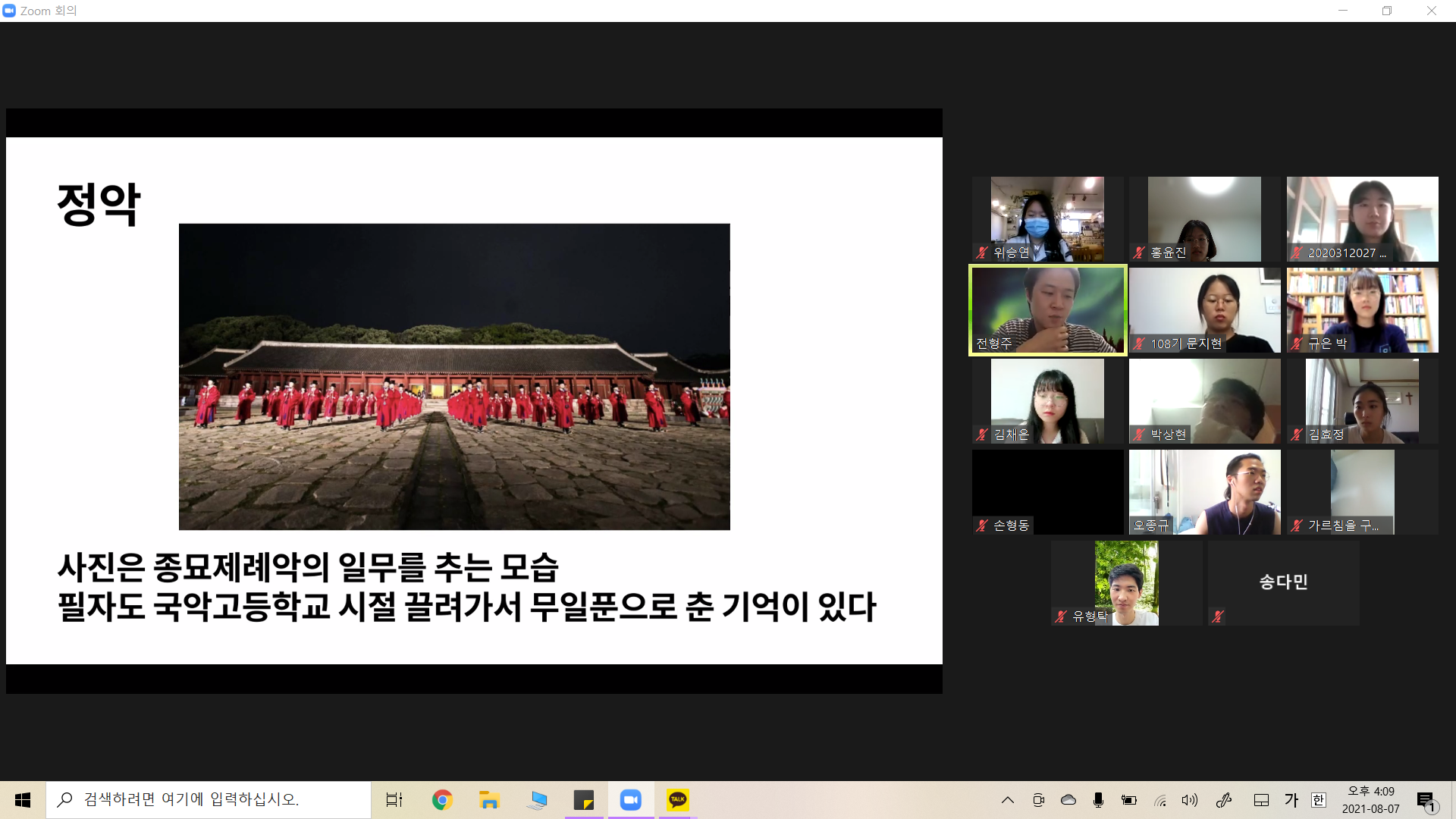Toggle the 한 Korean IME mode indicator
Screen dimensions: 1456x819
pyautogui.click(x=1319, y=800)
